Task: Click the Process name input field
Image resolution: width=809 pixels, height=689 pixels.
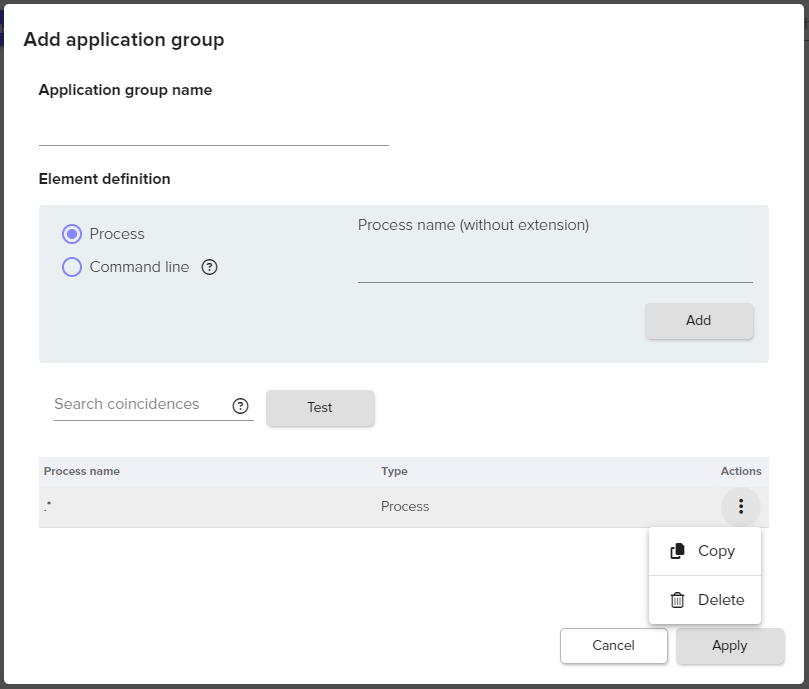Action: pyautogui.click(x=554, y=267)
